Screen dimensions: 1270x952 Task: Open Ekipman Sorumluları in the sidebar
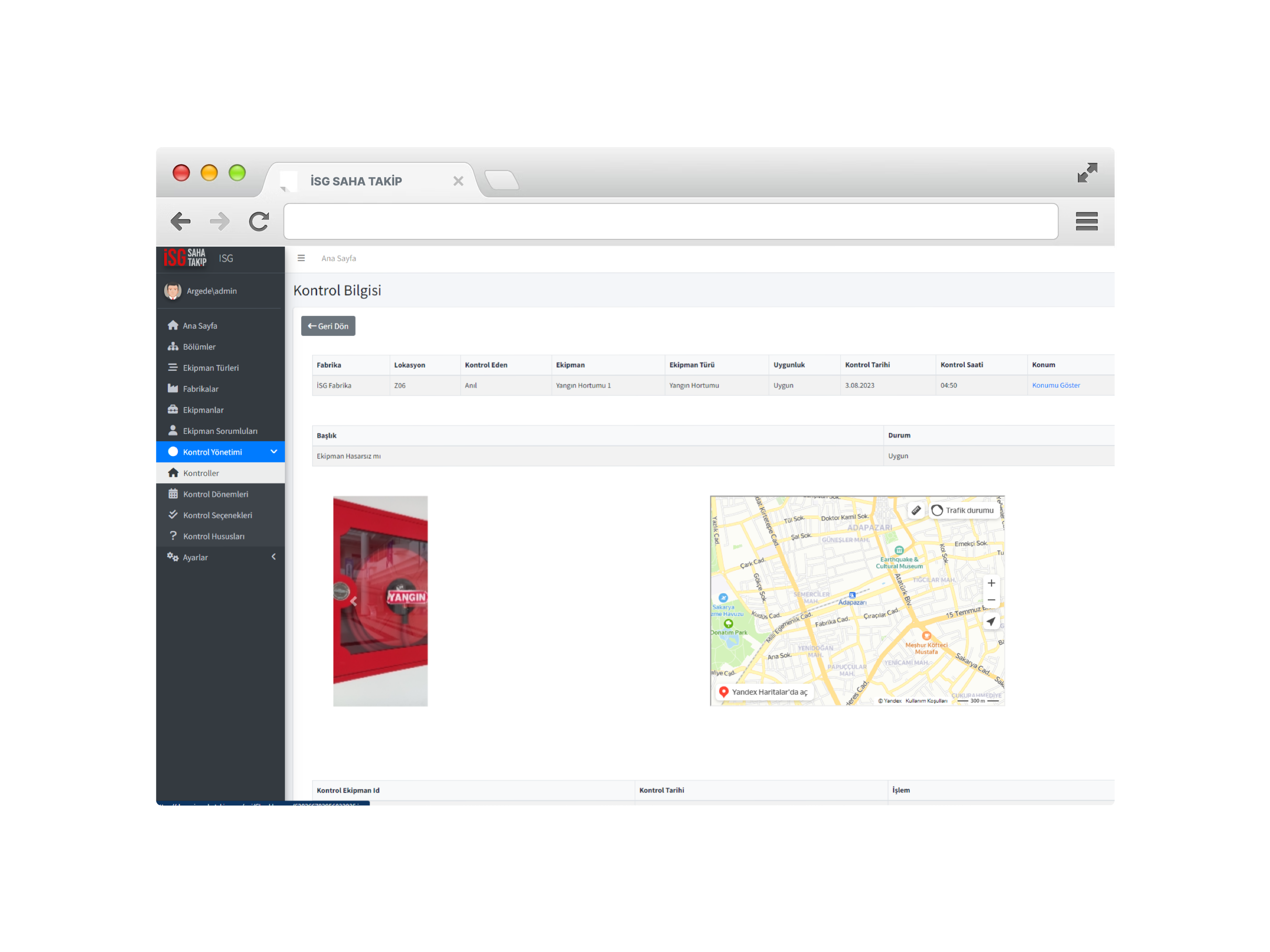(220, 431)
